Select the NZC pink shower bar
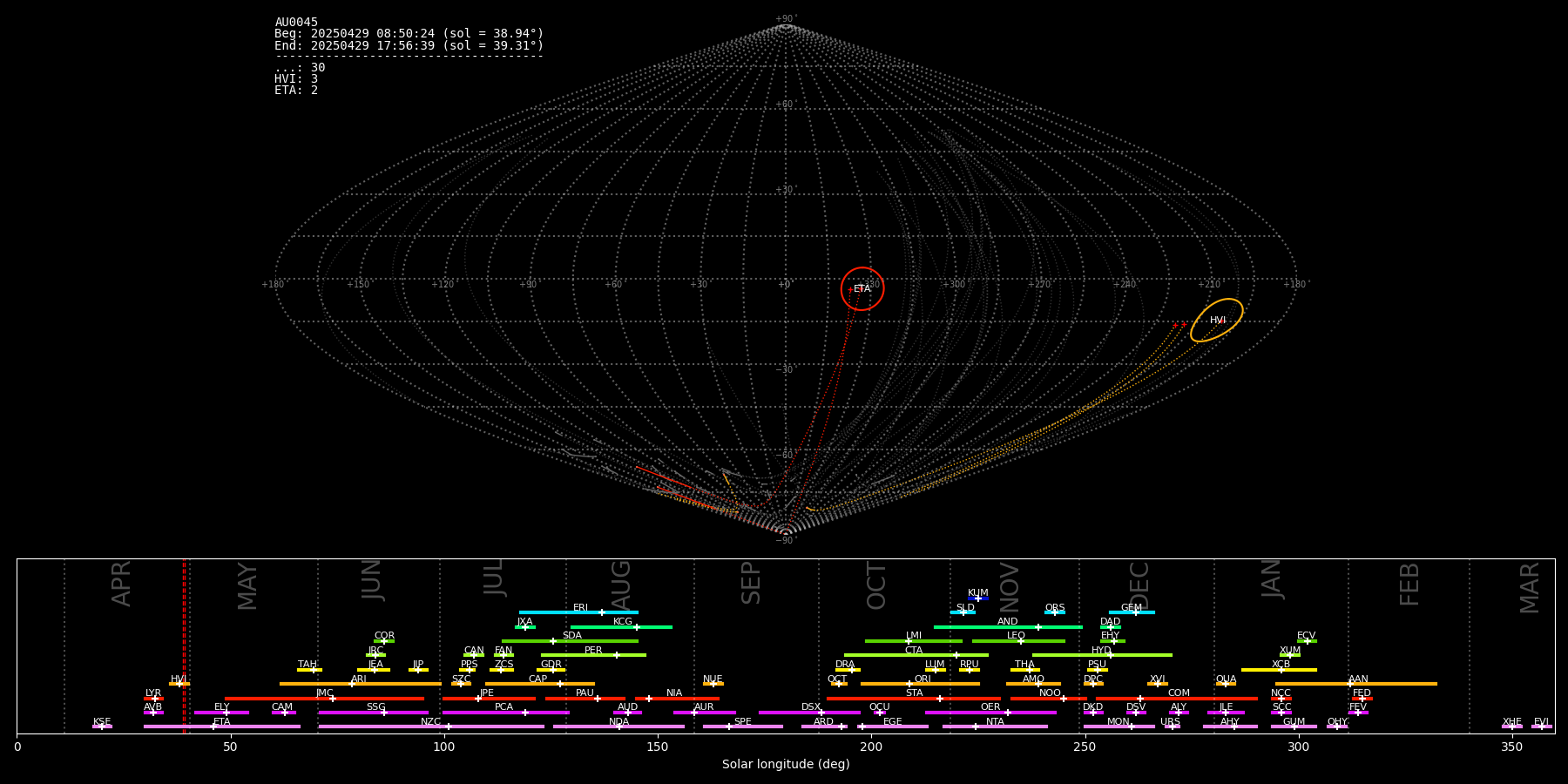1568x784 pixels. (431, 727)
